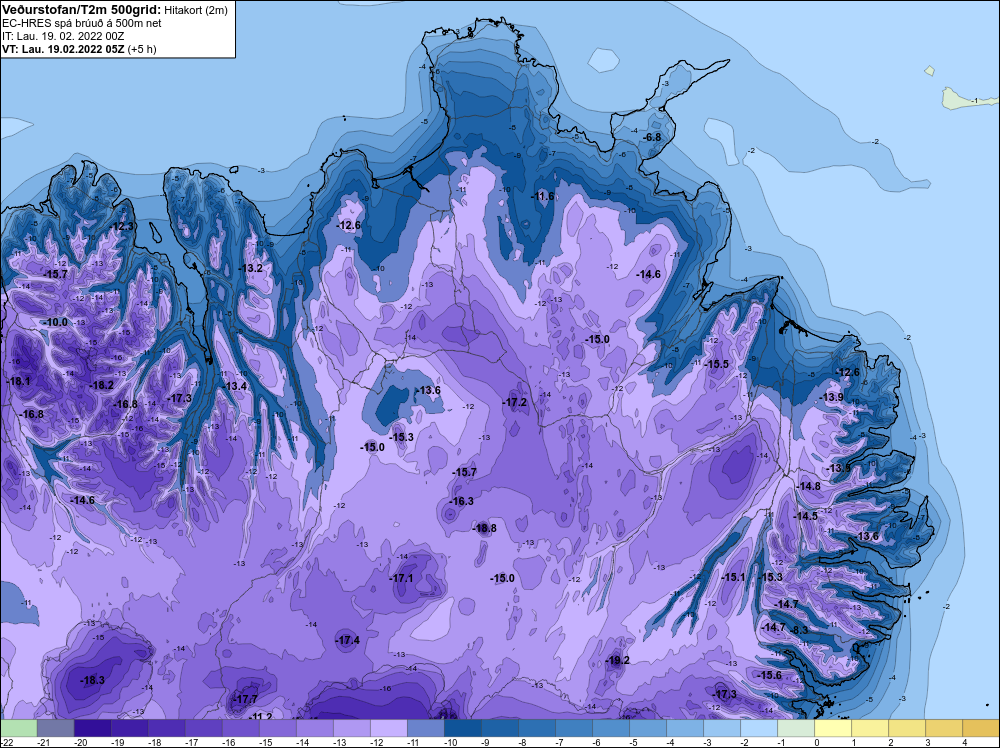
Task: Pick the pale green legend swatch between -1 and 0
Action: tap(795, 728)
